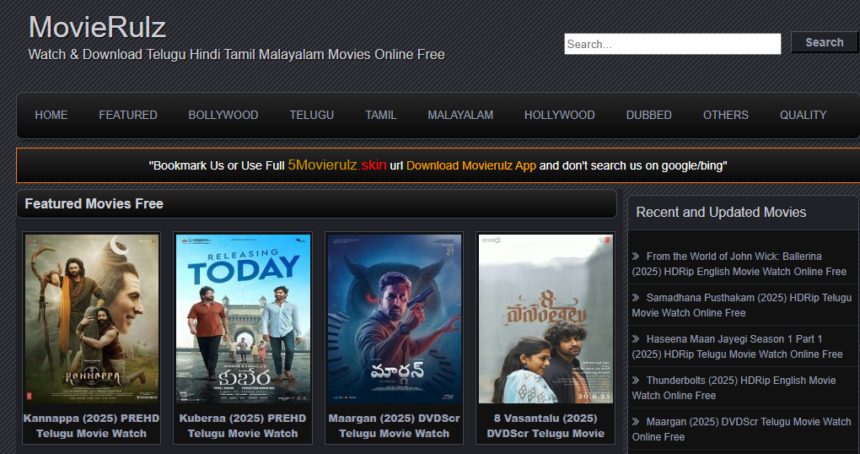
Task: Open the 8 Vasantalu movie poster
Action: [546, 319]
